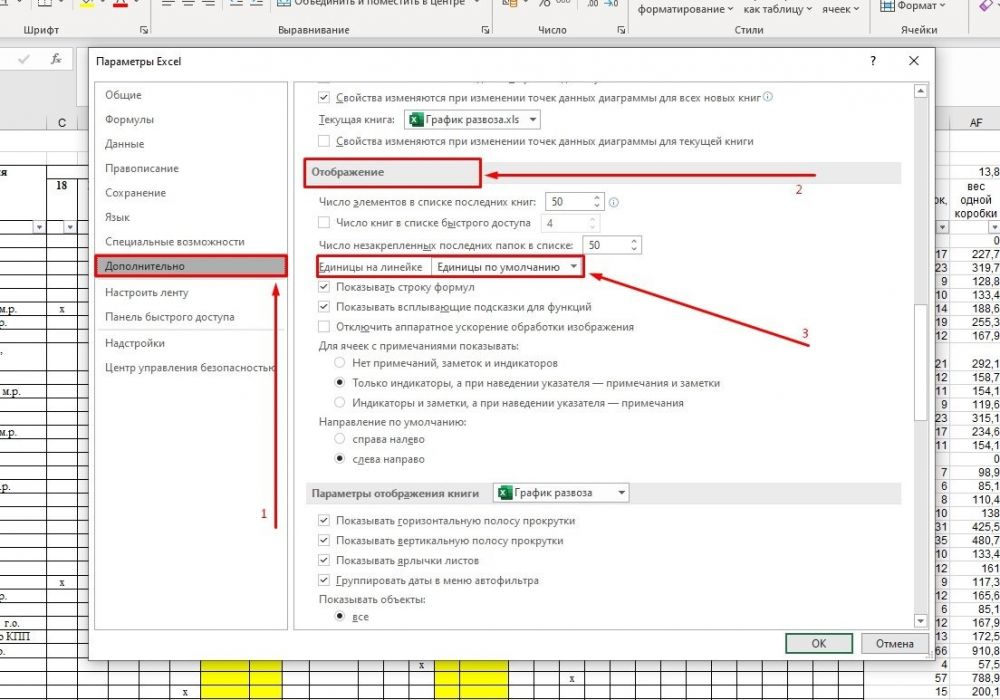Open the Настроить ленту category
Image resolution: width=1000 pixels, height=700 pixels.
point(190,292)
